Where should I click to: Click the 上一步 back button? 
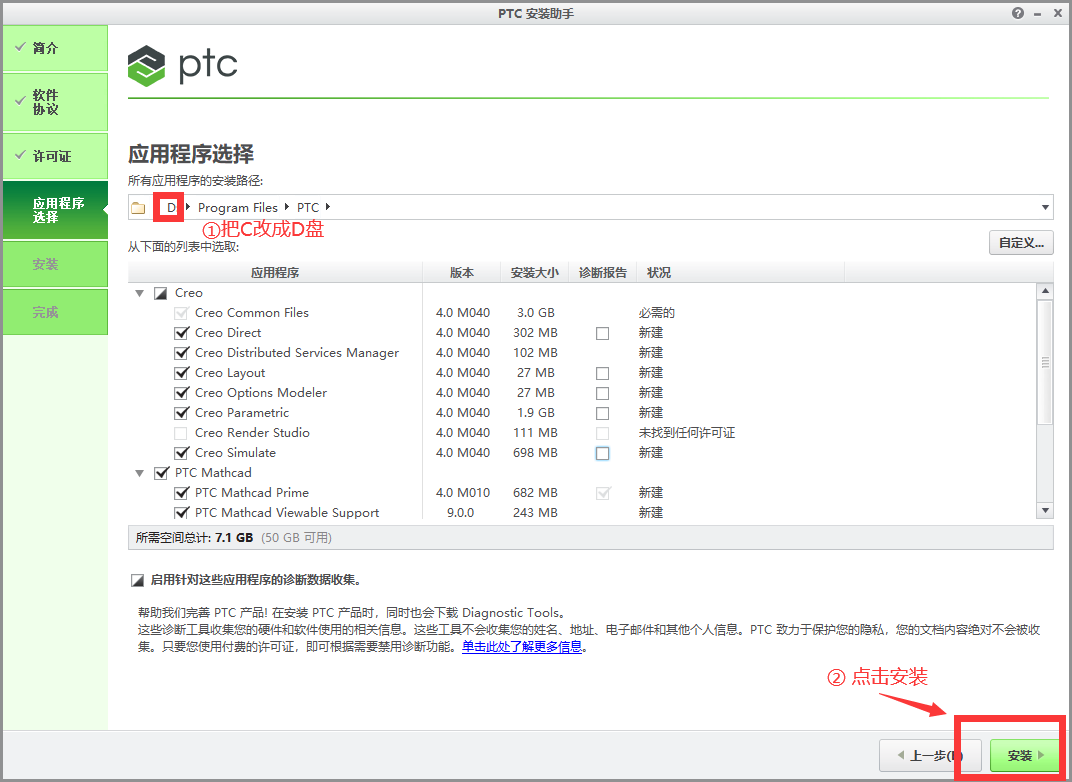(x=930, y=755)
